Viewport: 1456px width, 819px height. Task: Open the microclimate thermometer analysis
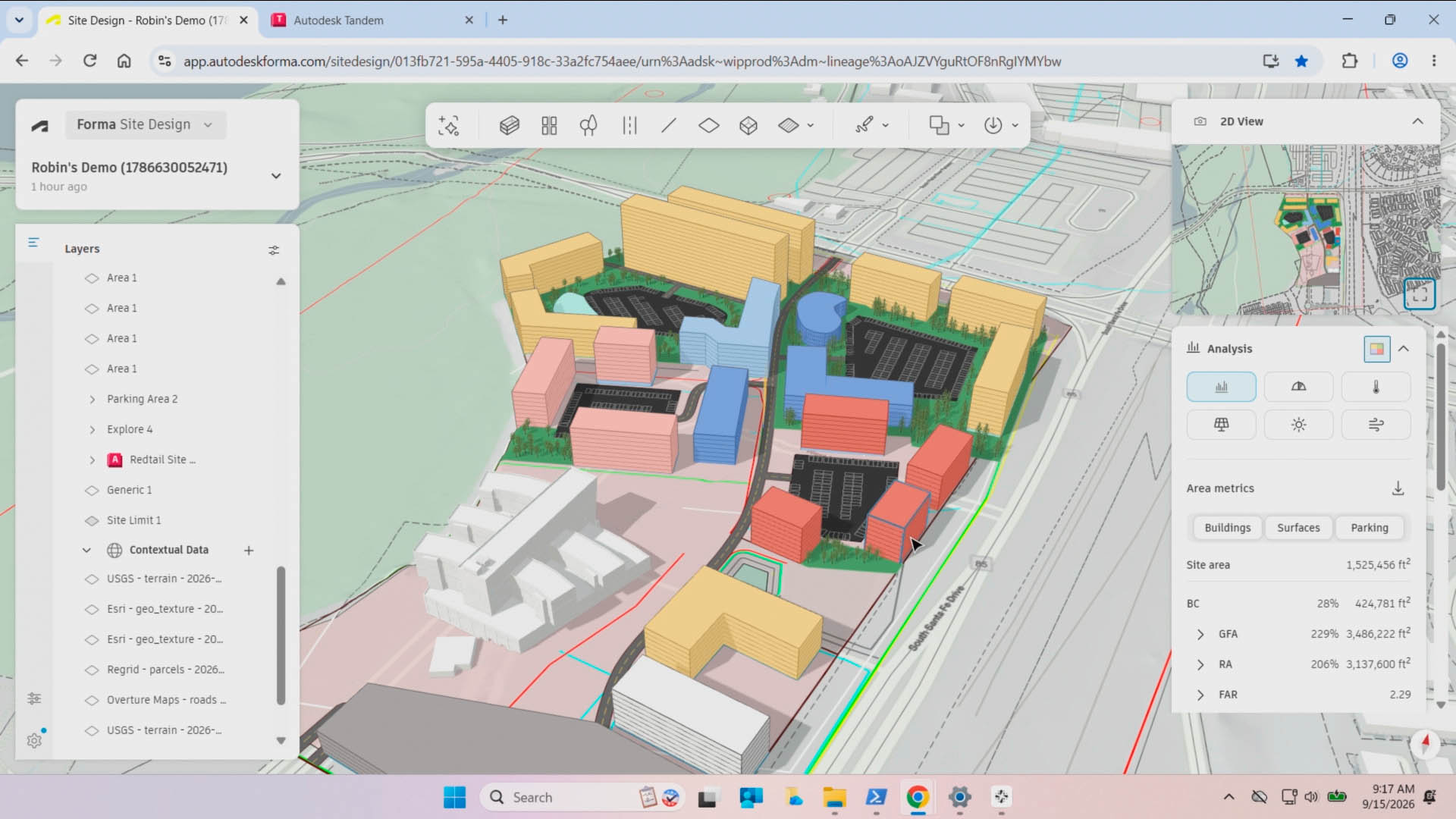[x=1376, y=387]
